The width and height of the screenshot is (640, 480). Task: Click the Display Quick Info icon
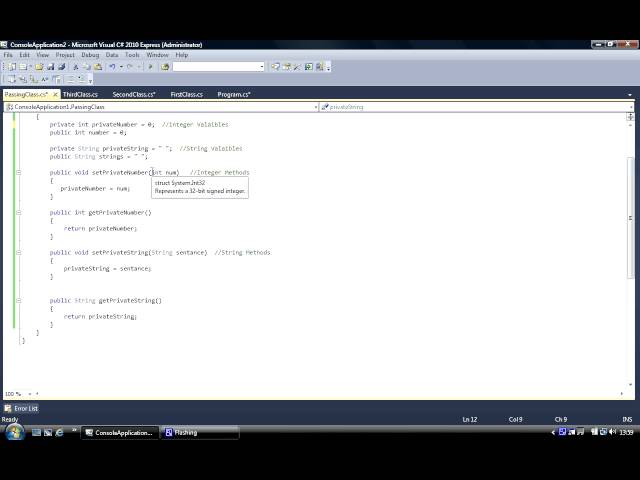point(34,79)
